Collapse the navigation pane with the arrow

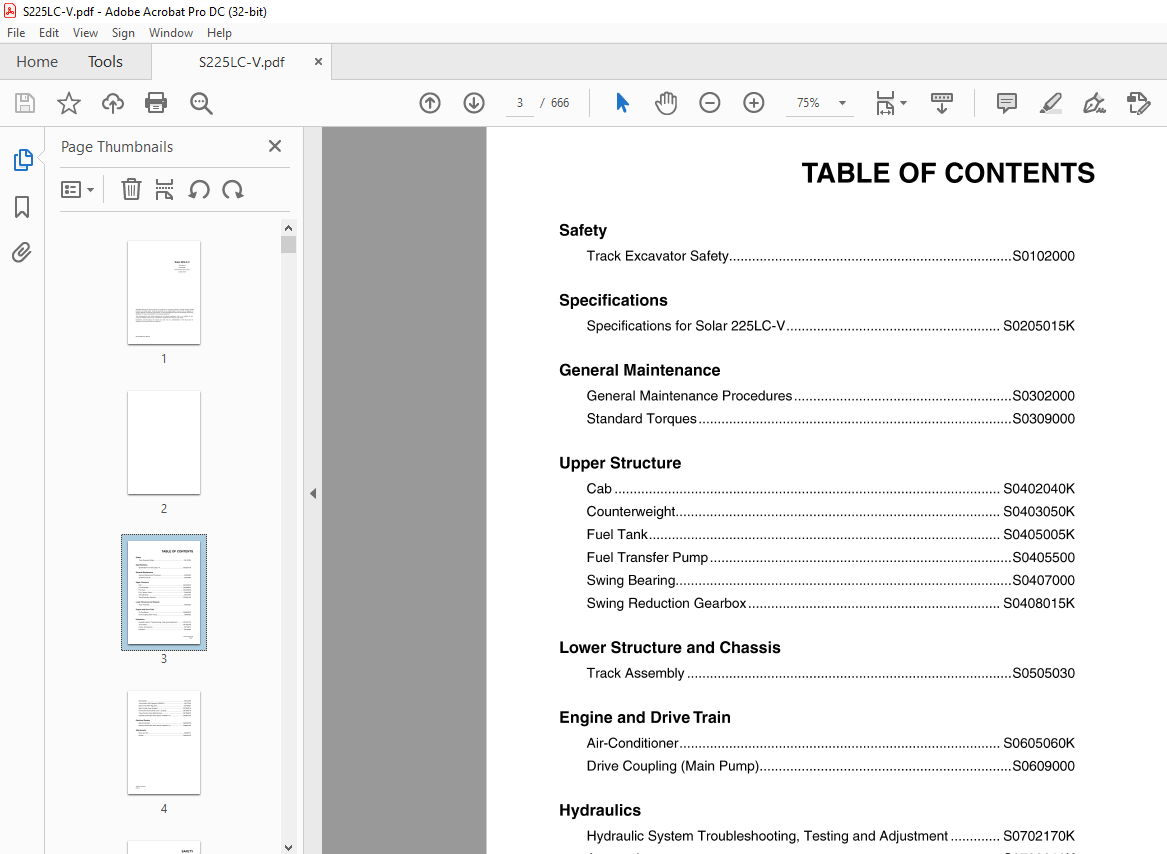pyautogui.click(x=313, y=493)
